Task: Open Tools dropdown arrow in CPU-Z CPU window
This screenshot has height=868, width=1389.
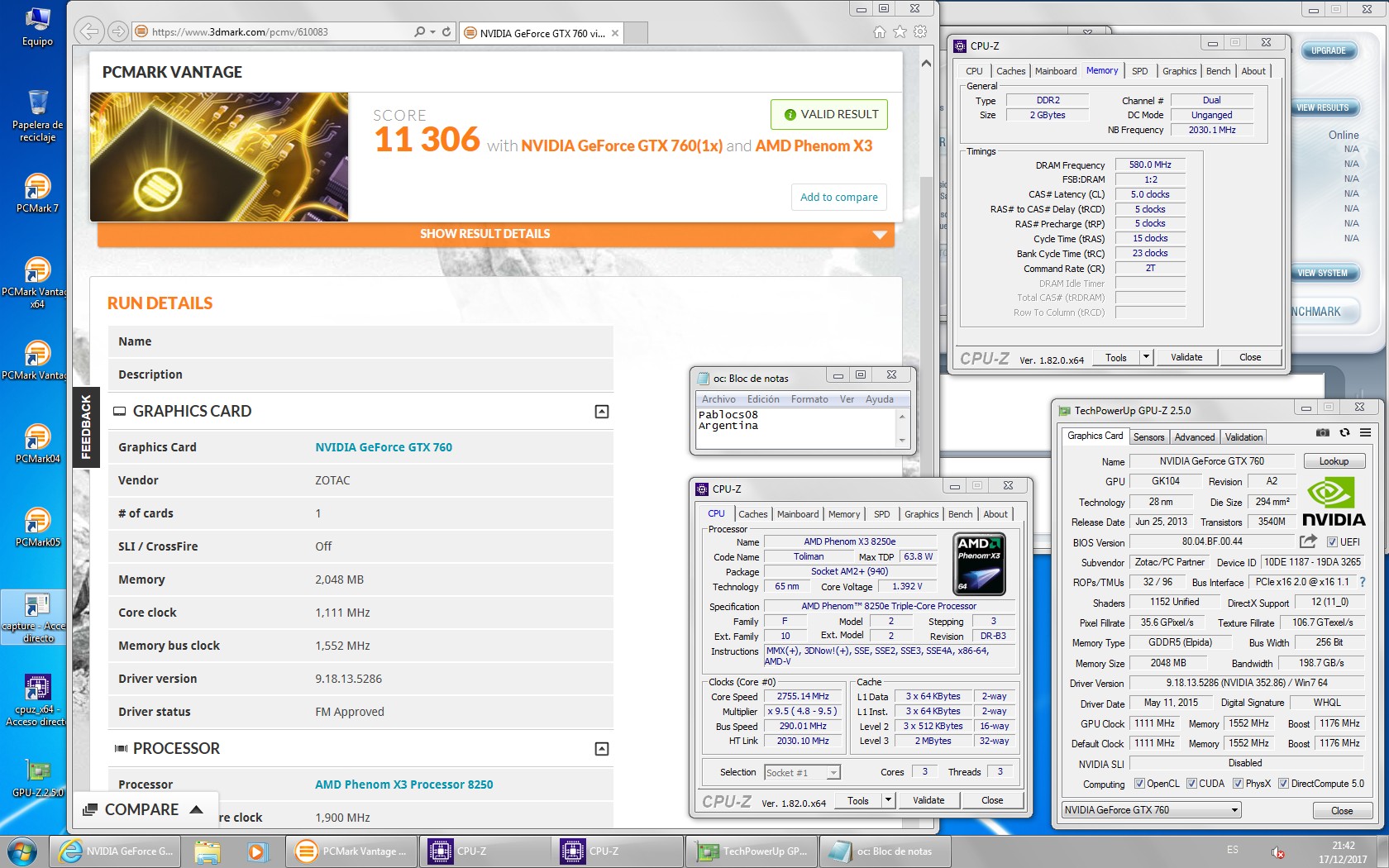Action: point(888,800)
